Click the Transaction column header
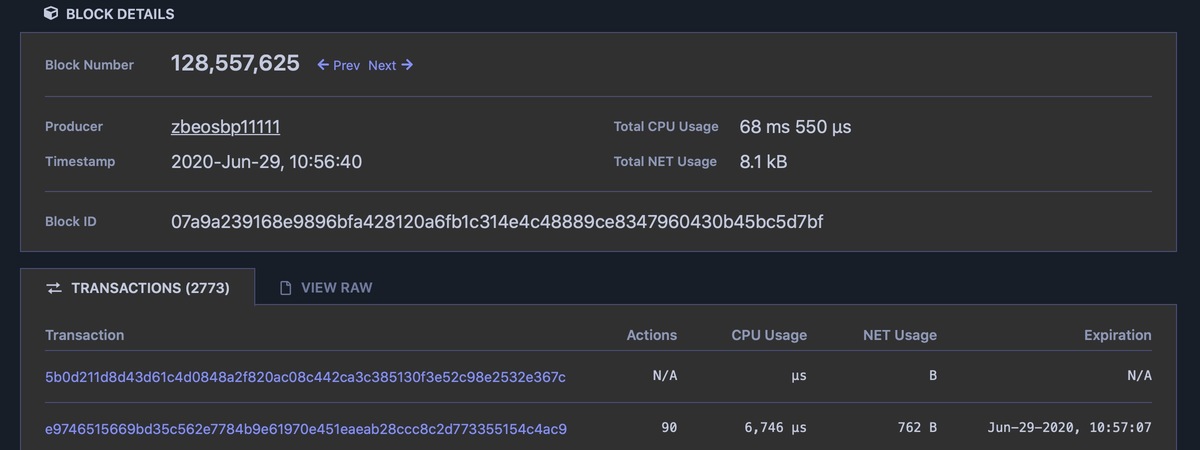1200x450 pixels. [85, 335]
